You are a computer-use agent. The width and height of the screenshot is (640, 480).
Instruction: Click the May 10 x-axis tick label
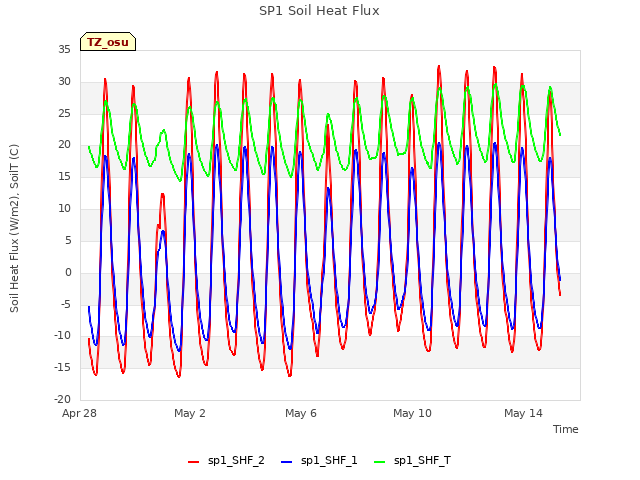click(x=412, y=413)
